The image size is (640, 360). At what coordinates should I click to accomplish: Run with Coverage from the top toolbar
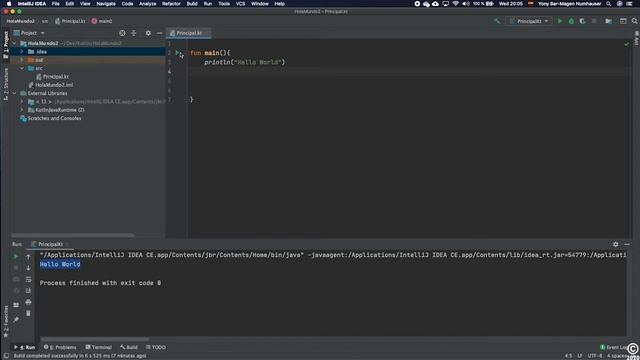tap(582, 21)
